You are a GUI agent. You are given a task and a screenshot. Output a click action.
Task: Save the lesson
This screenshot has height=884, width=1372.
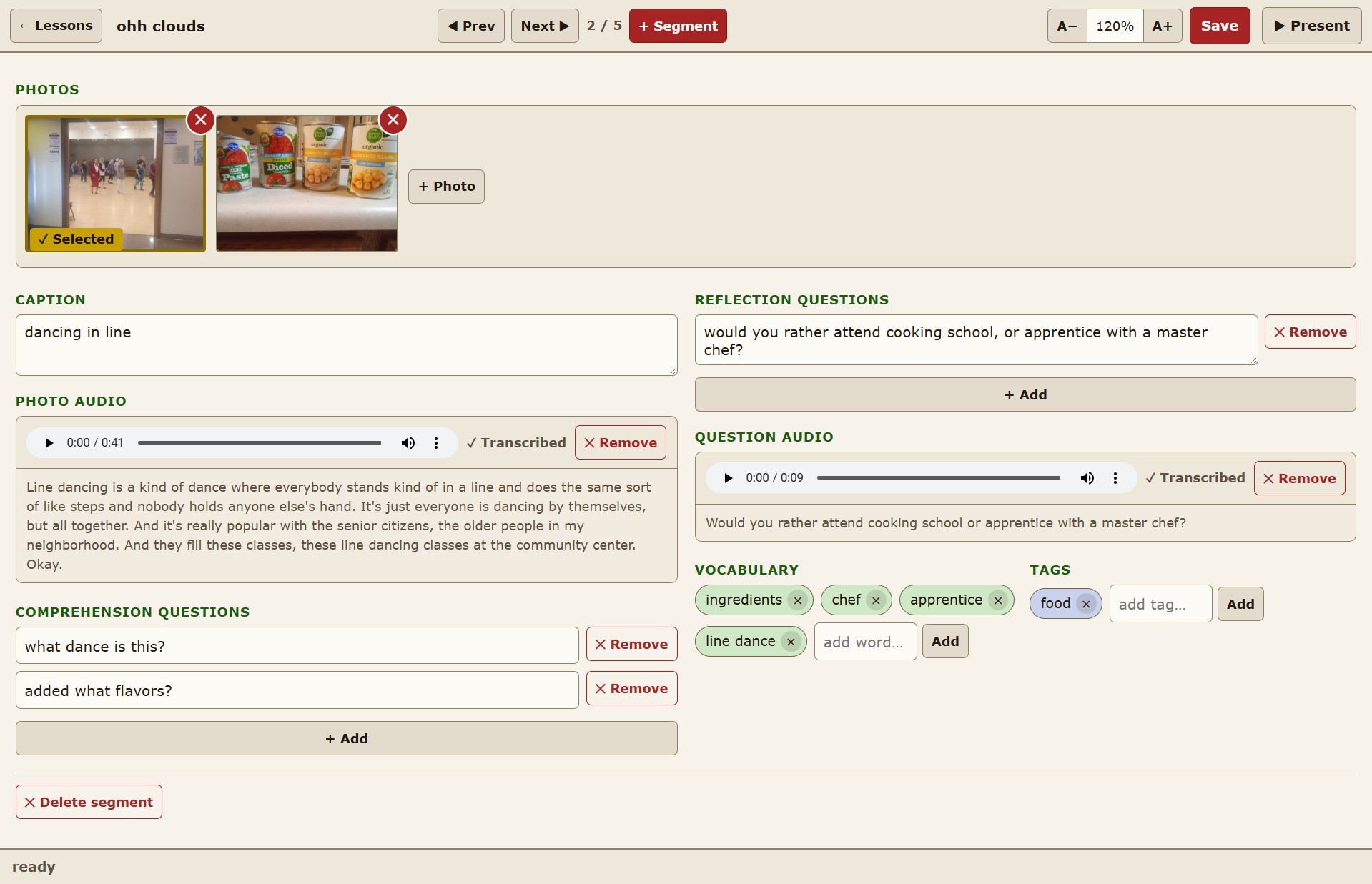[1220, 26]
